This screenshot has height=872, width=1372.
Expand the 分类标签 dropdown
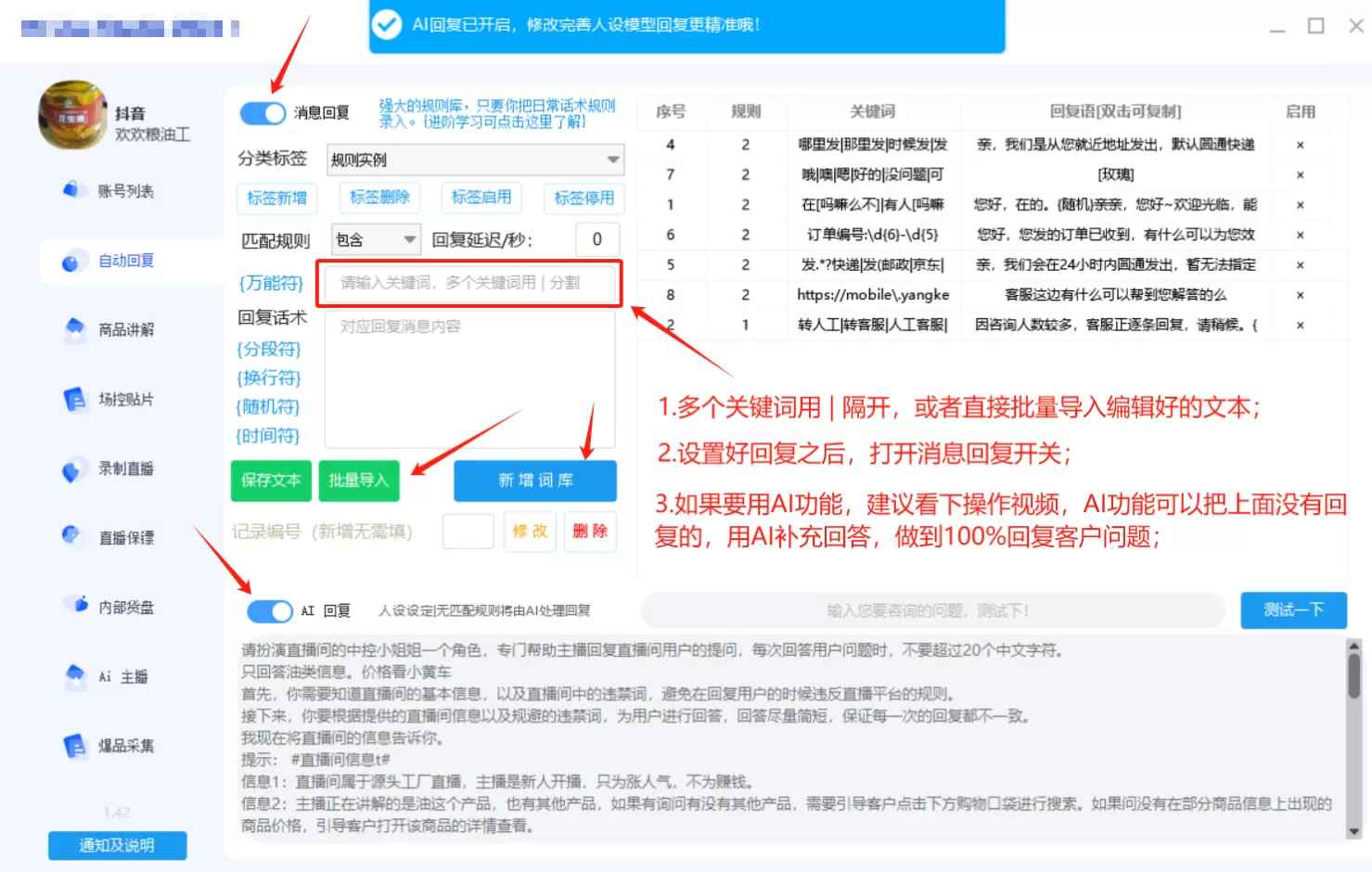click(x=476, y=160)
